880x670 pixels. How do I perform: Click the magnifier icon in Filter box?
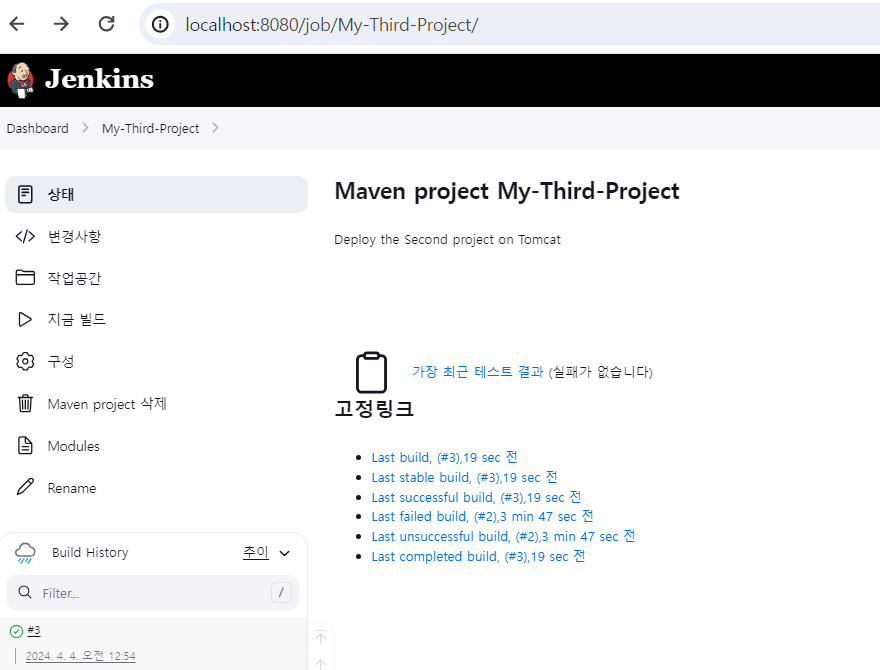[25, 593]
